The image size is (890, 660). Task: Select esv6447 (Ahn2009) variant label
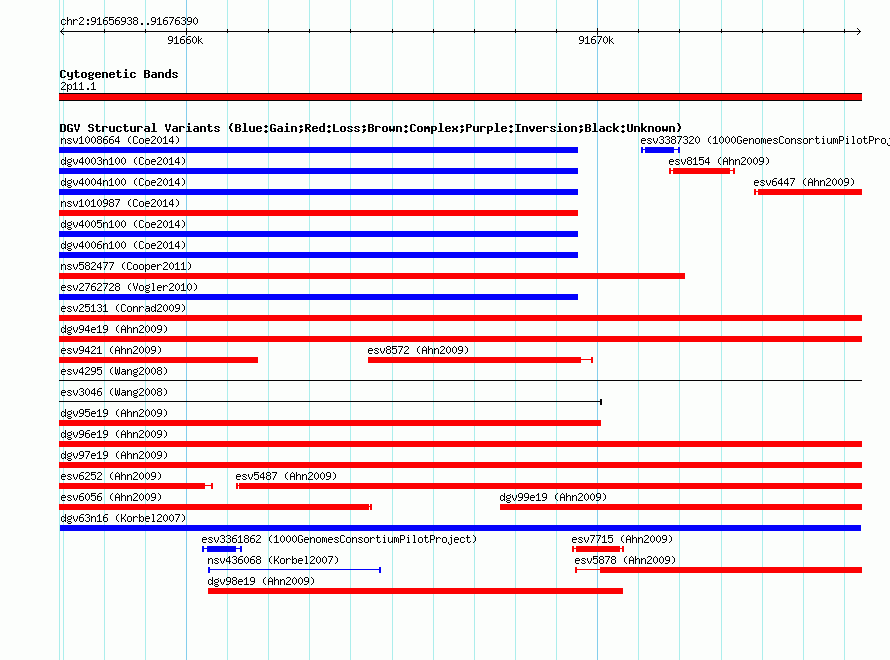click(804, 182)
